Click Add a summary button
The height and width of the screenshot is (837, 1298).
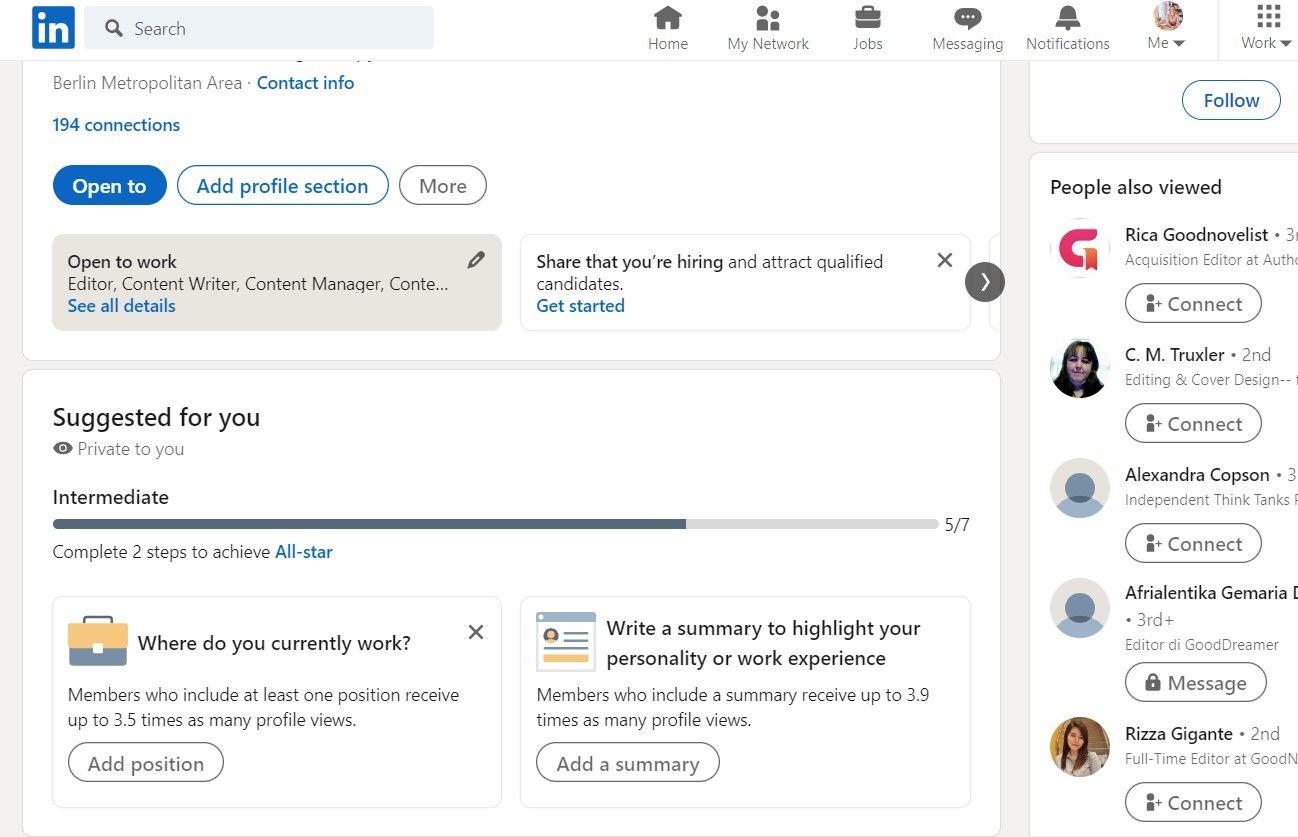click(627, 764)
